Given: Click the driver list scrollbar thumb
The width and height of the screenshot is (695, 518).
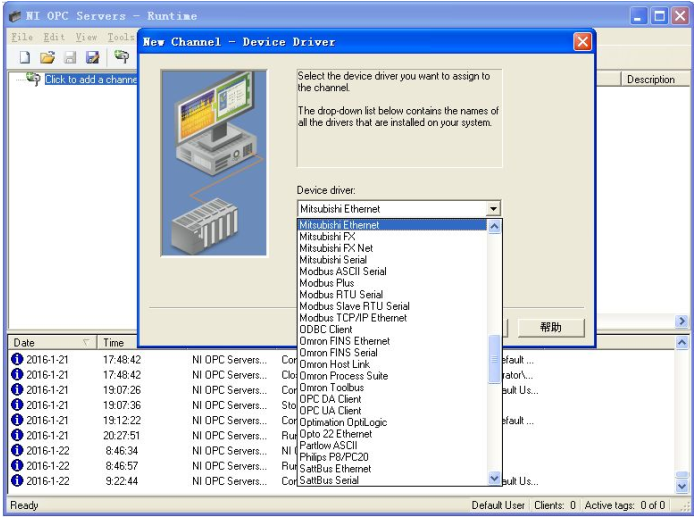Looking at the screenshot, I should [x=494, y=359].
